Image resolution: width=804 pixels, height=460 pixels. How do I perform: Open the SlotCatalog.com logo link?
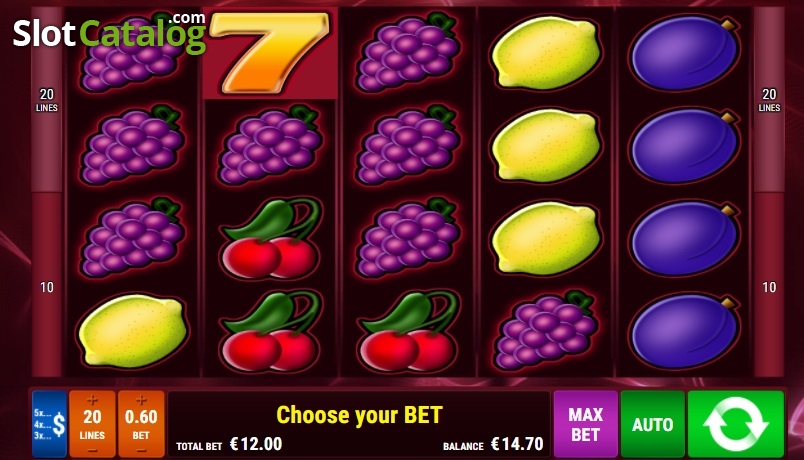pyautogui.click(x=110, y=33)
